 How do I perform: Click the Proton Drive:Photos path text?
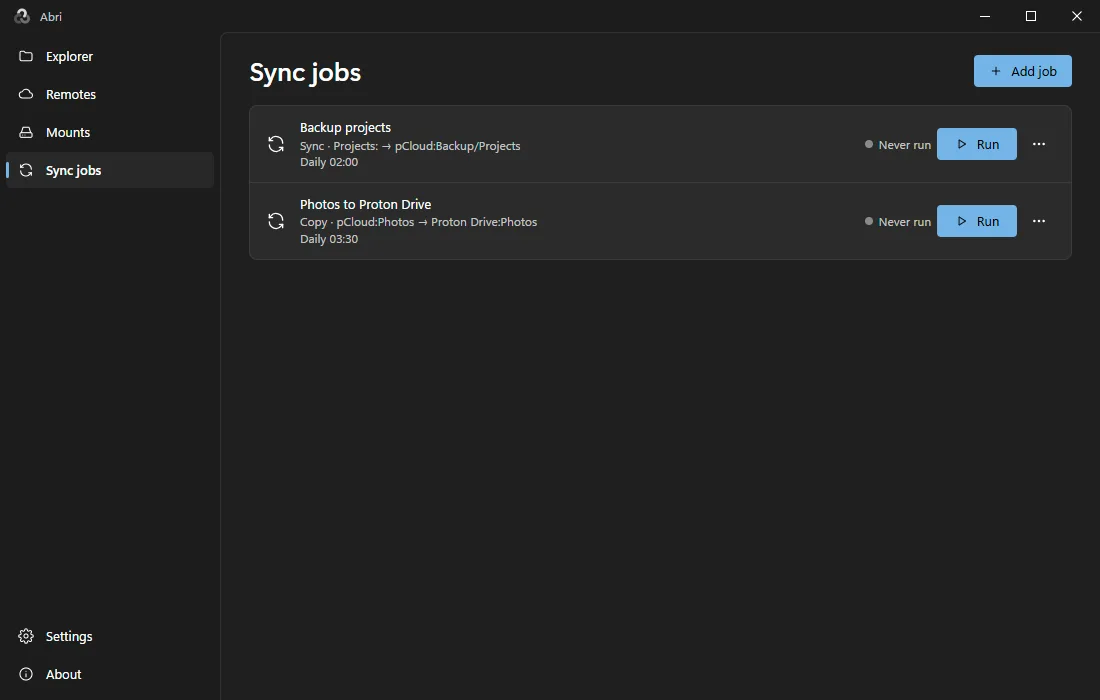484,222
